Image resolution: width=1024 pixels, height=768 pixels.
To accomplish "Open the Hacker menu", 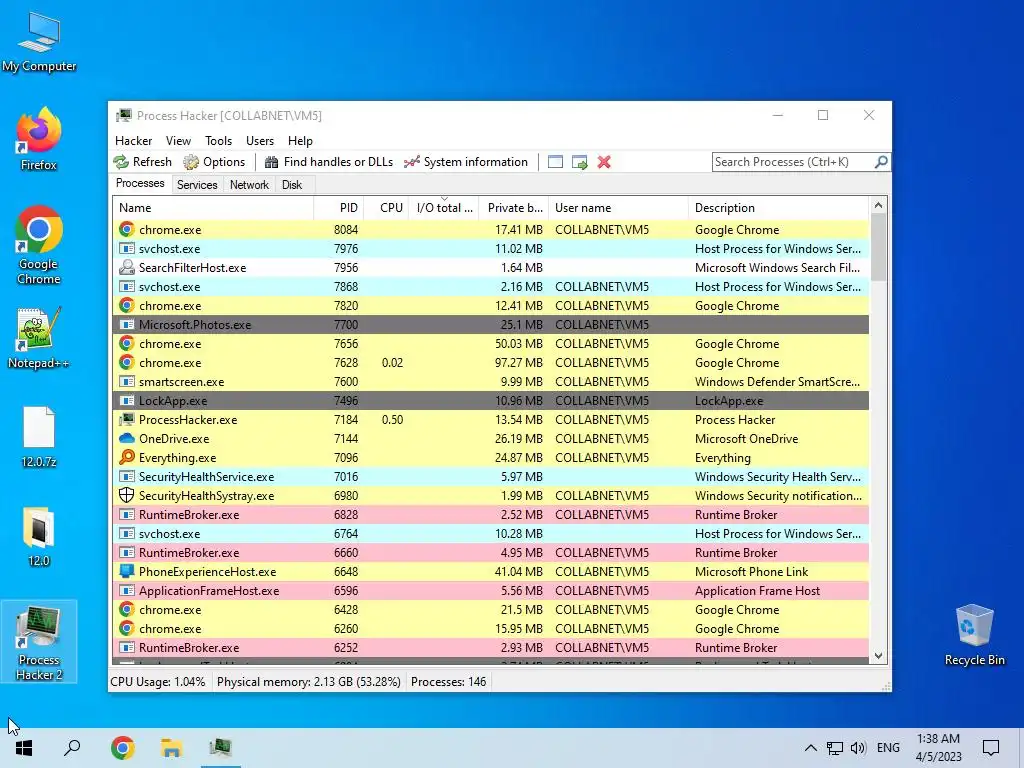I will [x=133, y=140].
